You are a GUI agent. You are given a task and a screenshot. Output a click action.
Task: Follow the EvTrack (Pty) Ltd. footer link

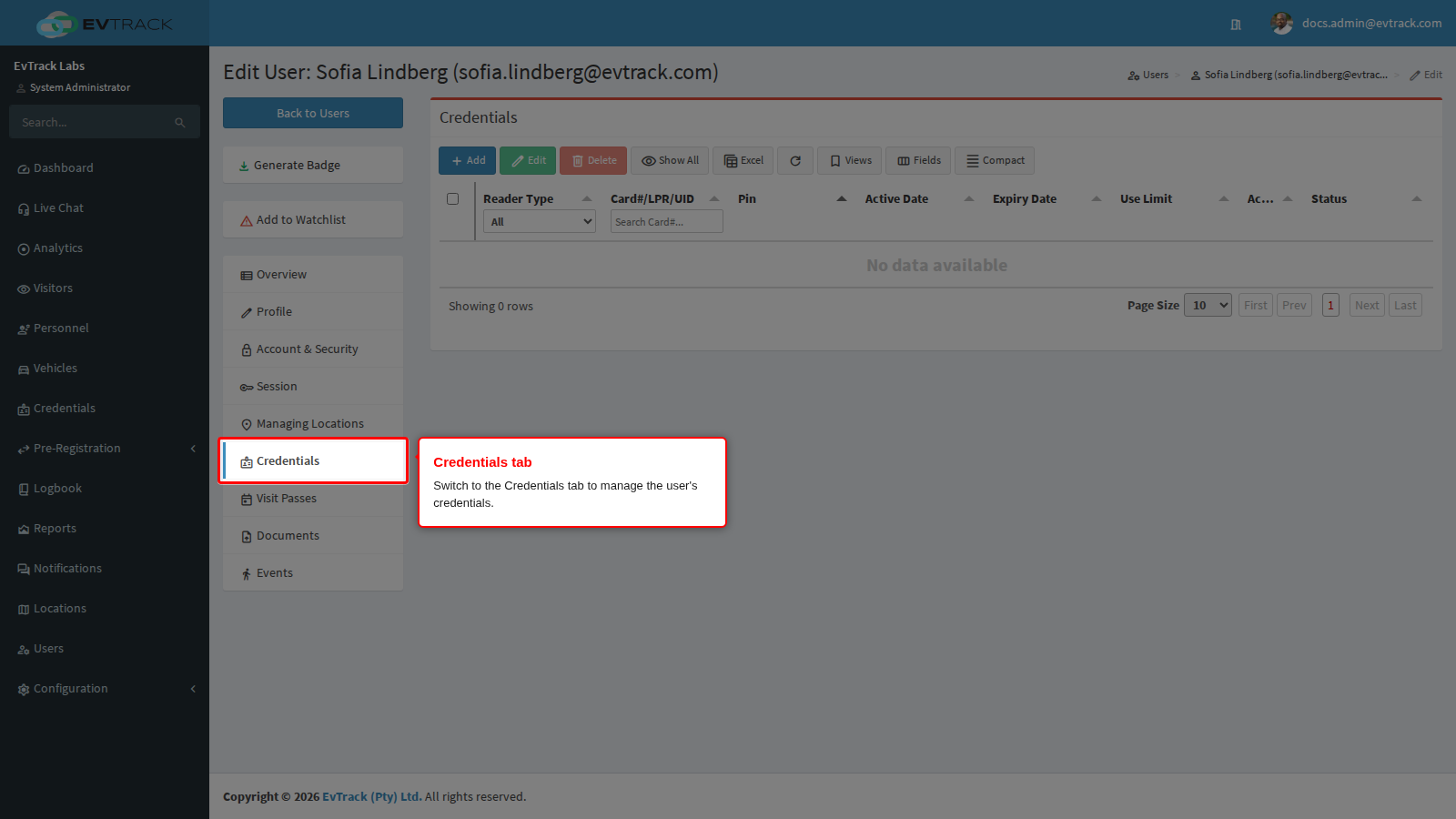[x=372, y=797]
